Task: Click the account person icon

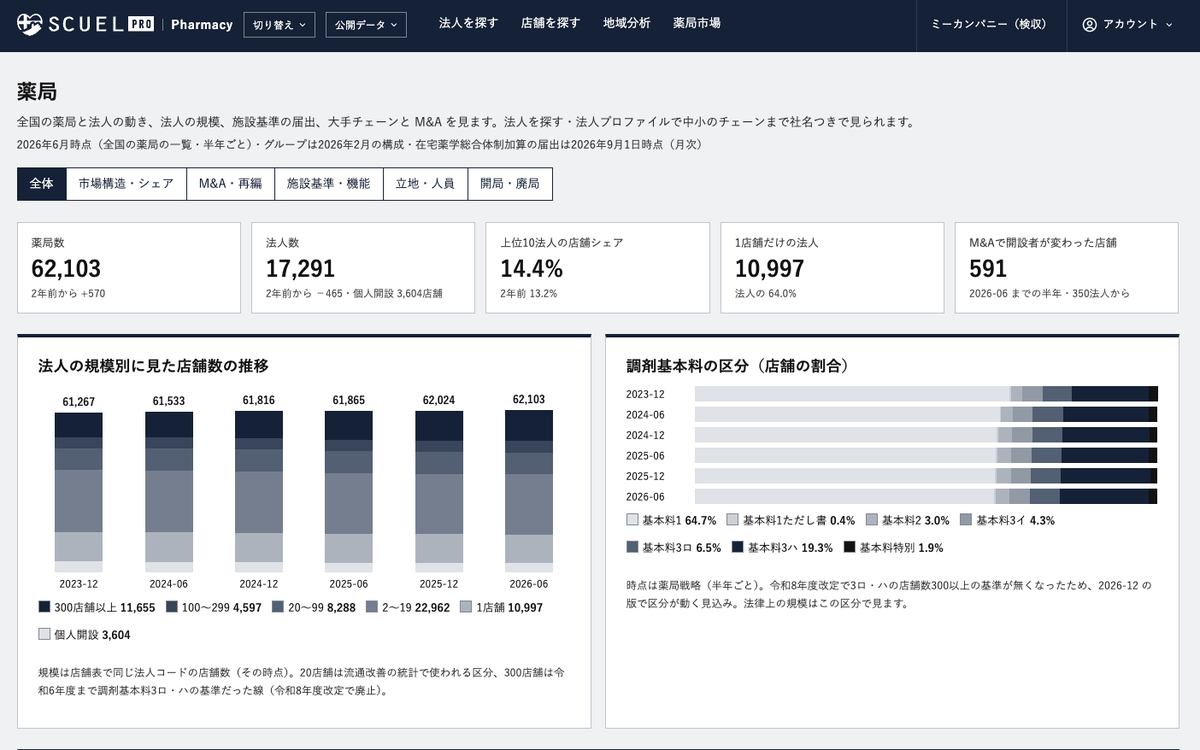Action: (x=1089, y=24)
